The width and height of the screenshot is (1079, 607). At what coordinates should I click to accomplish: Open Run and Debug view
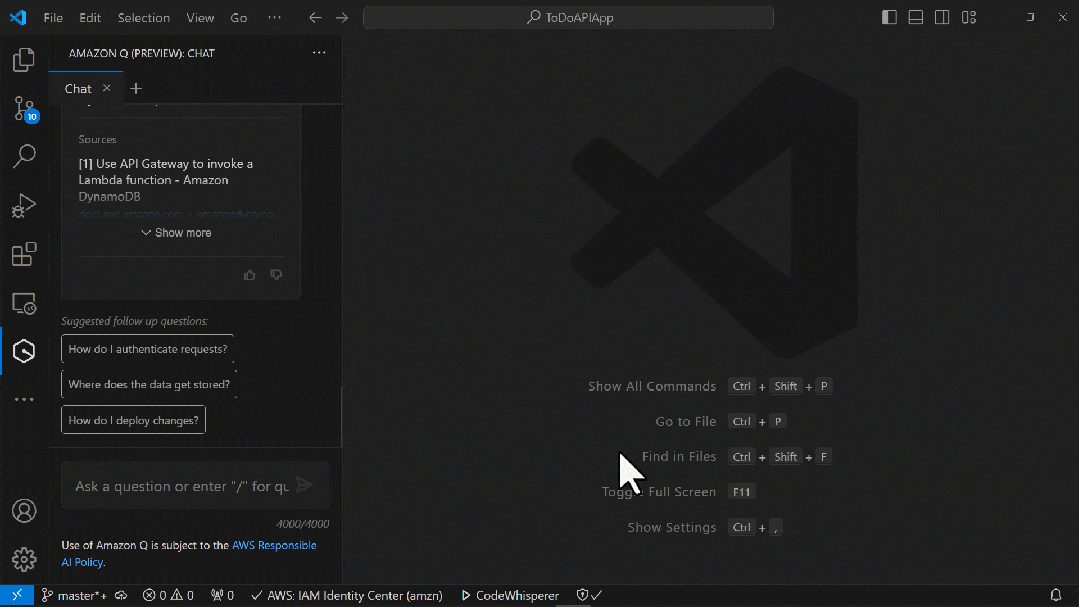(x=24, y=205)
